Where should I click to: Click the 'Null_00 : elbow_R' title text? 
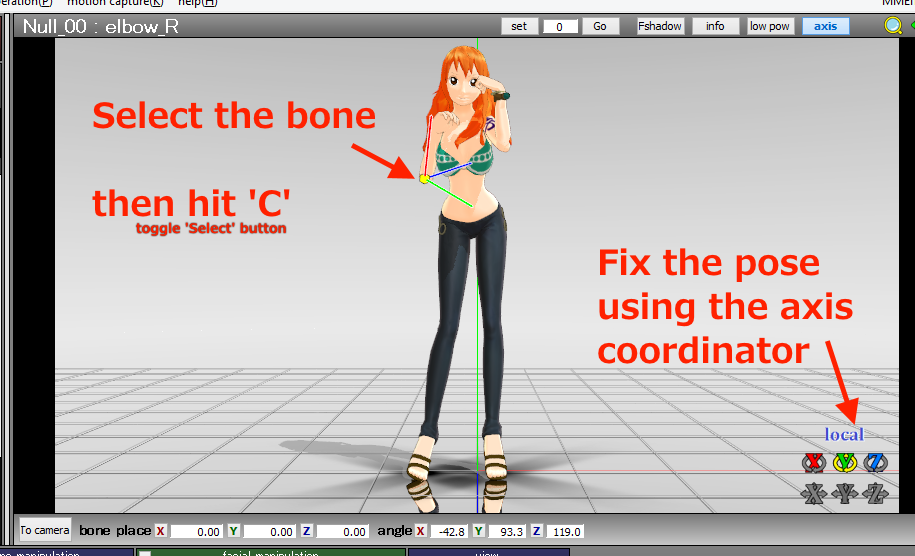[101, 26]
